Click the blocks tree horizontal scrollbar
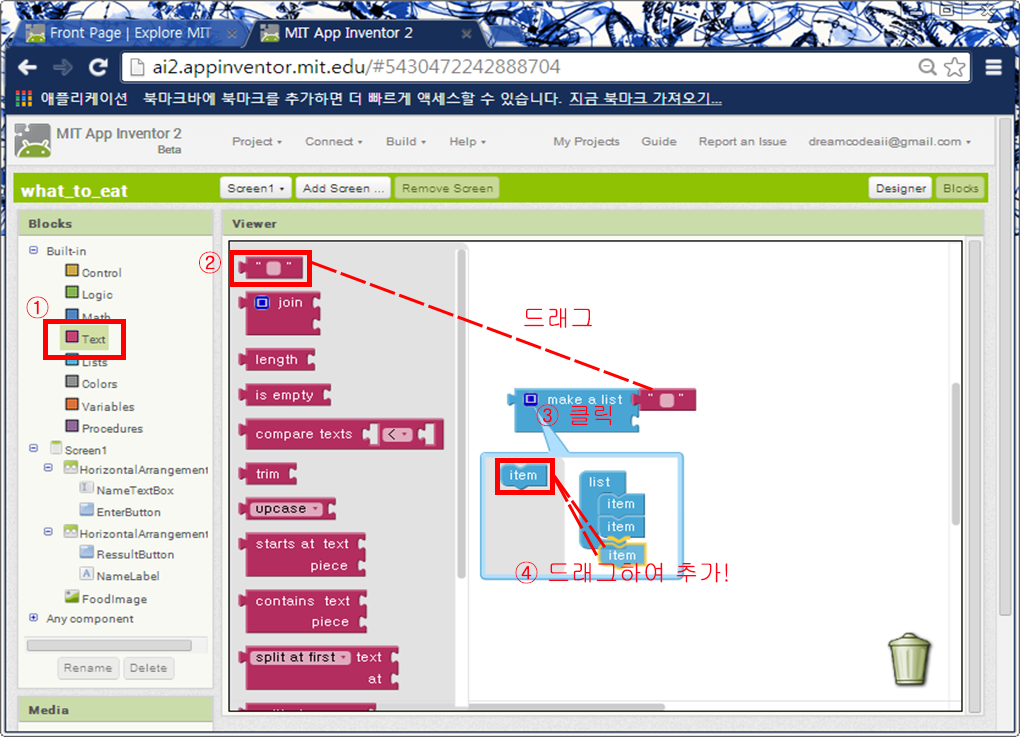 pyautogui.click(x=109, y=645)
